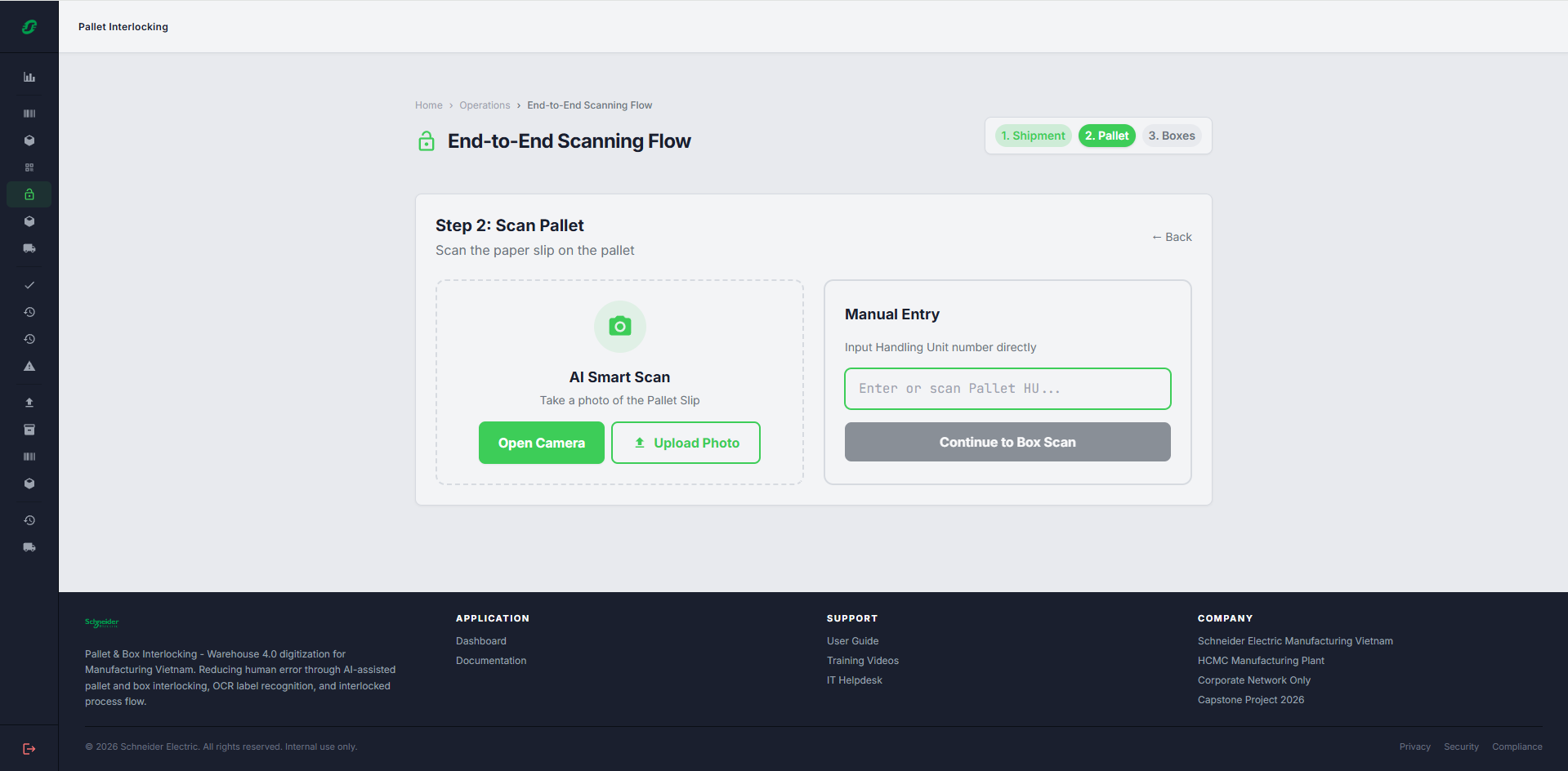
Task: Focus the Pallet HU input field
Action: click(x=1007, y=389)
